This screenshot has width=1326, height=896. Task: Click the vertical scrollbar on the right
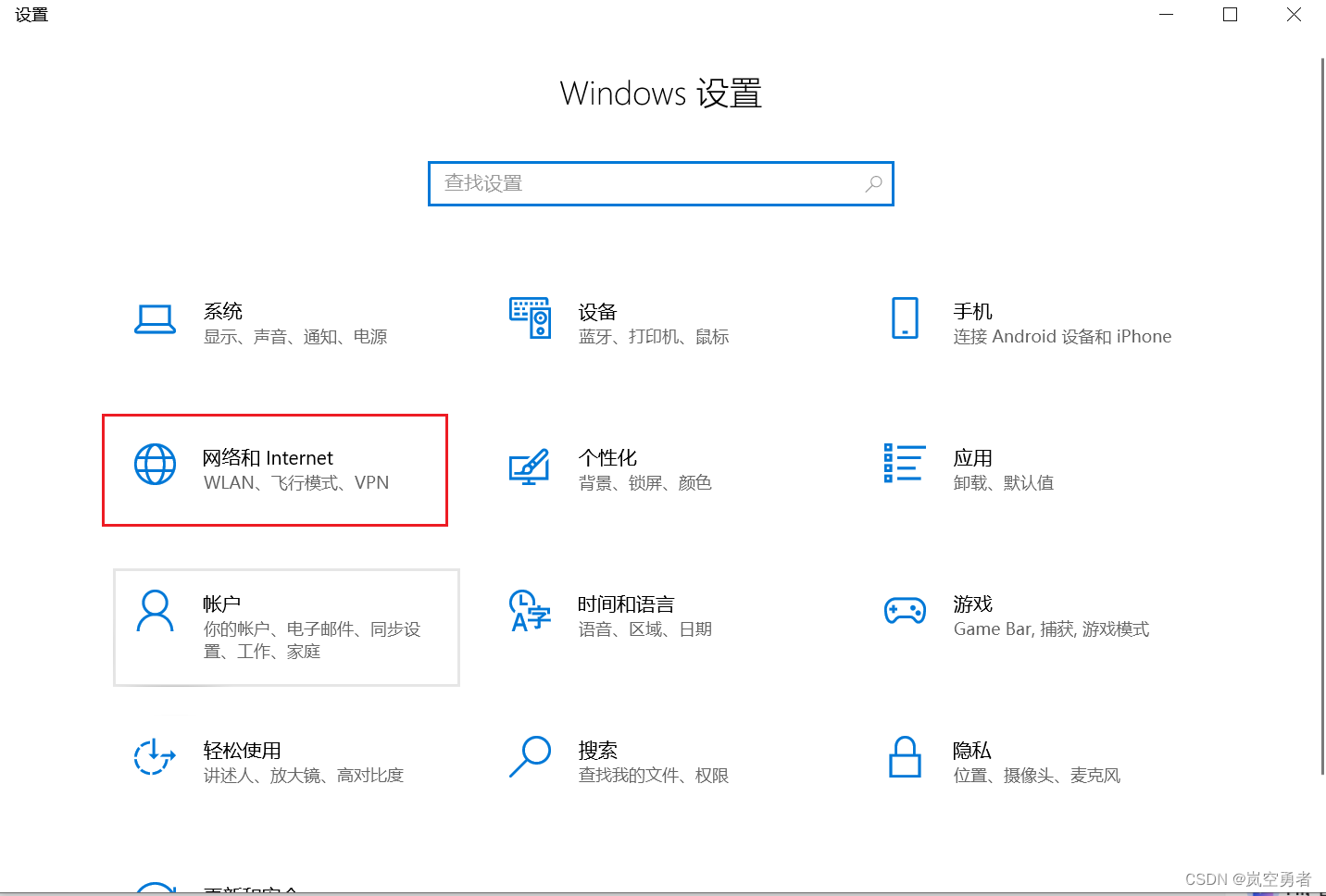tap(1322, 417)
